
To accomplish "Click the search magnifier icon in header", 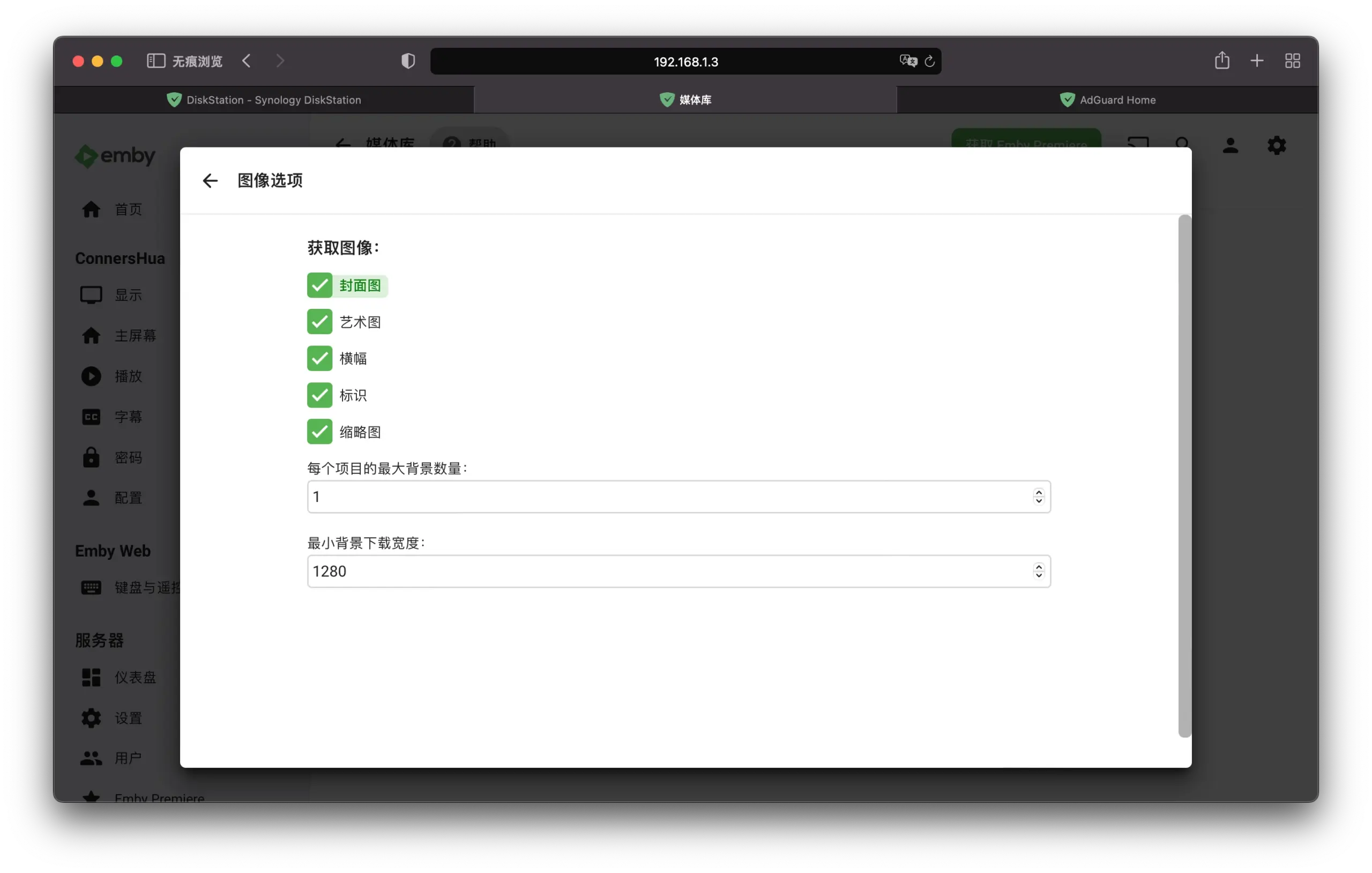I will click(1183, 143).
